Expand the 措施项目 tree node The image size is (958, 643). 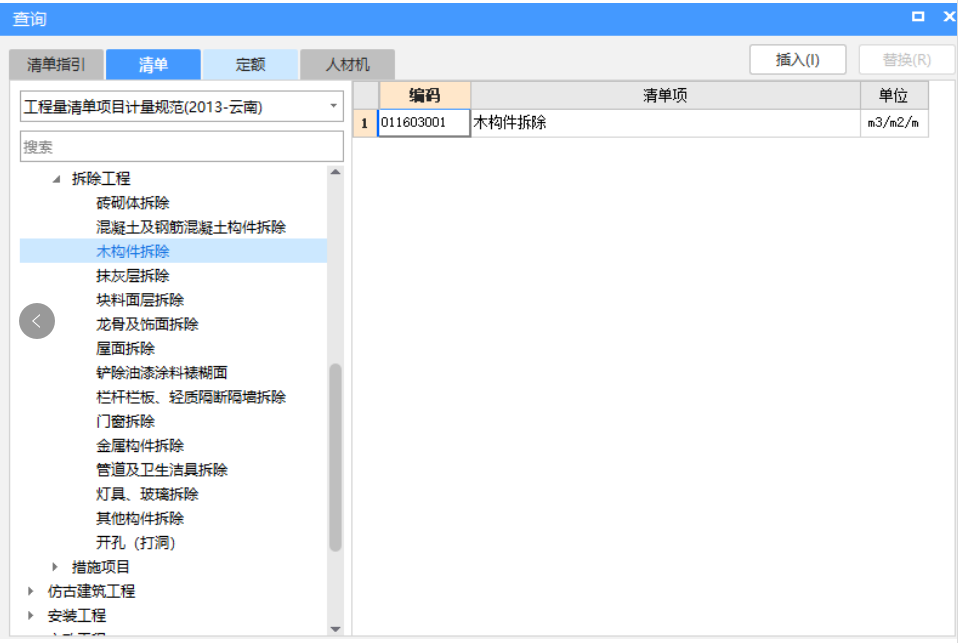[x=55, y=566]
